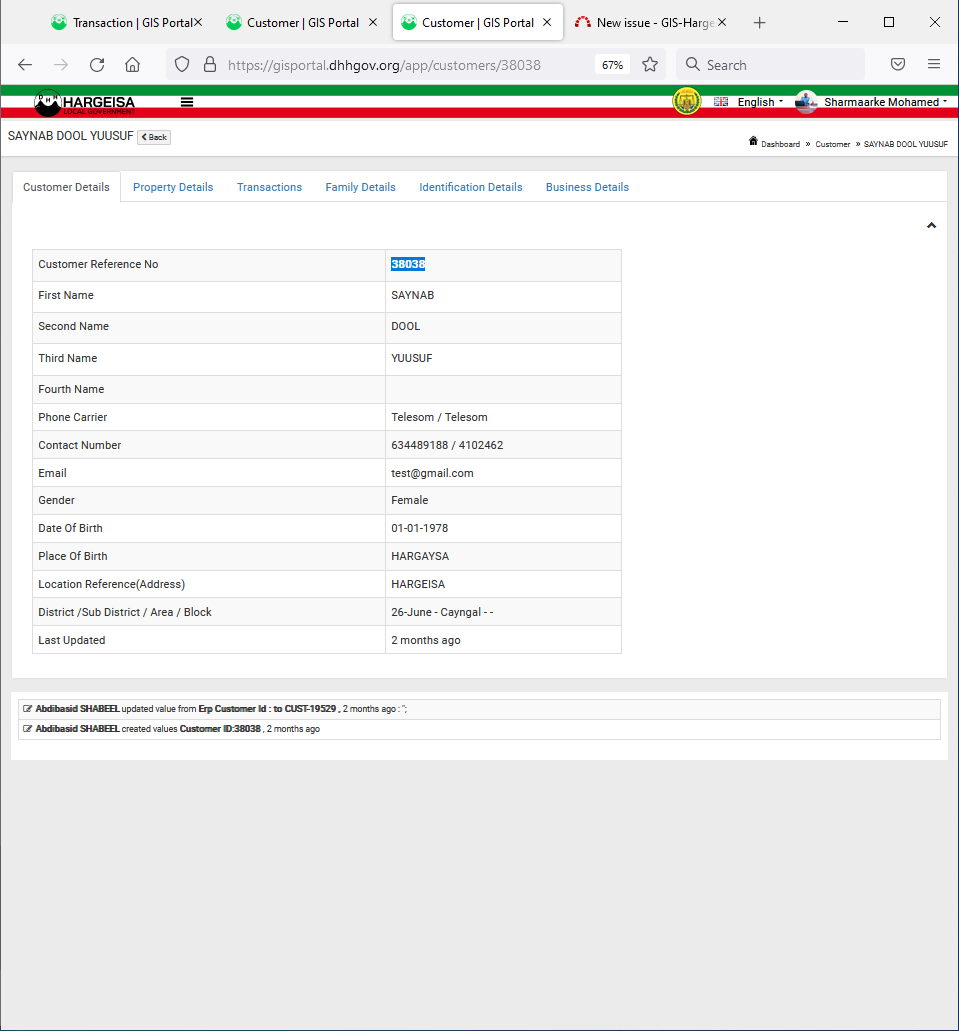Viewport: 959px width, 1031px height.
Task: Go to Customer breadcrumb link
Action: pyautogui.click(x=833, y=144)
